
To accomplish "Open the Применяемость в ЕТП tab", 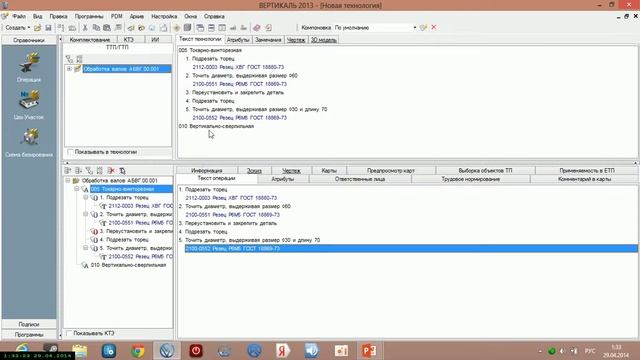I will (x=587, y=171).
